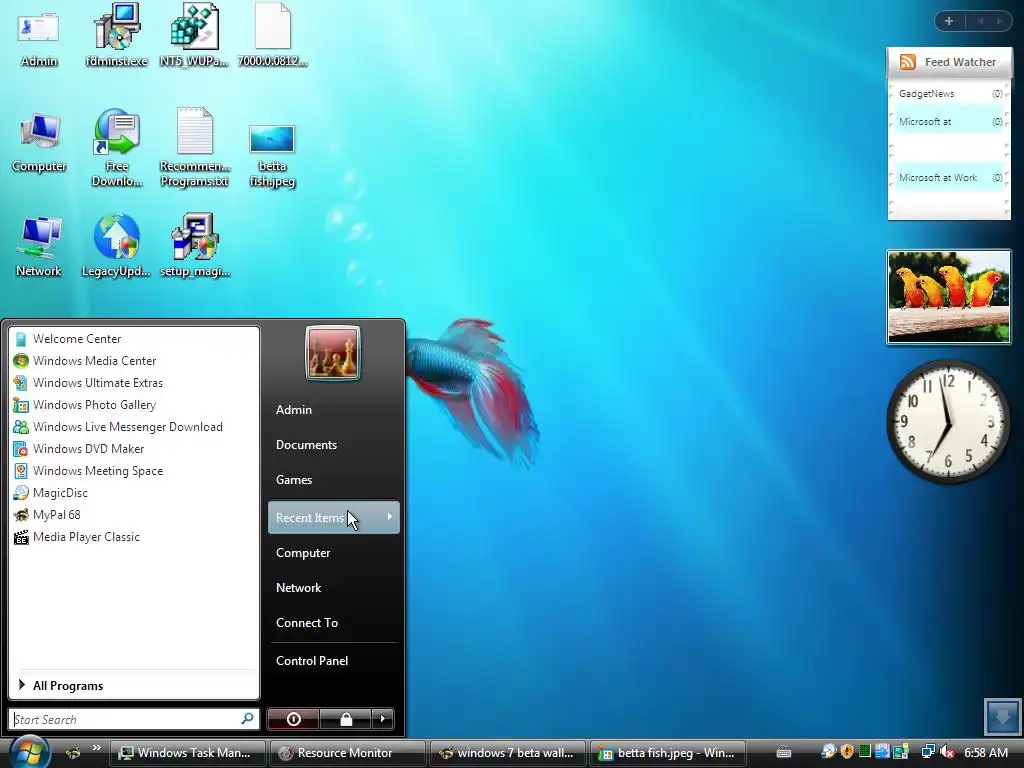This screenshot has height=768, width=1024.
Task: Select setup_magi... installer icon
Action: point(195,247)
